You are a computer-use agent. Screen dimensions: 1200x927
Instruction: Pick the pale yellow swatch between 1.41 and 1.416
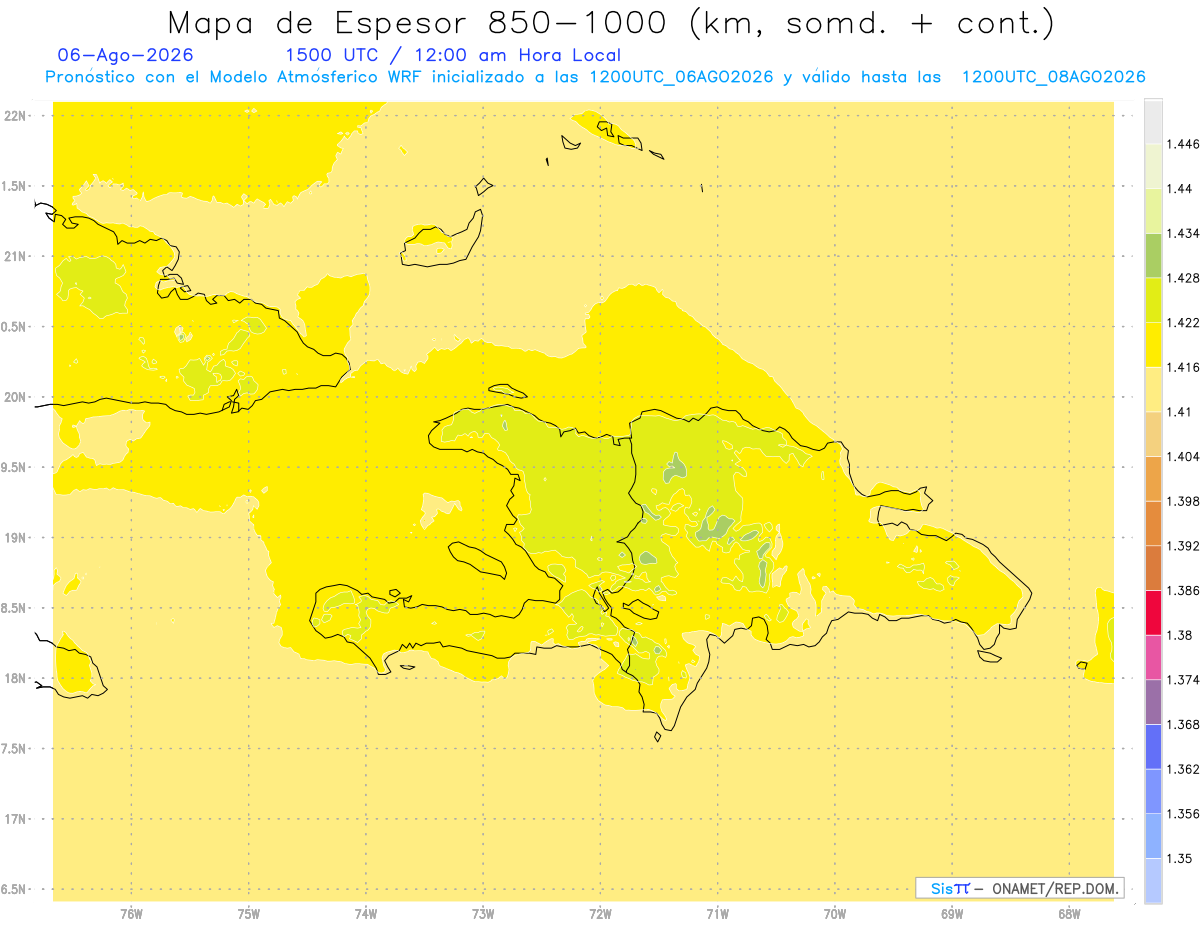pos(1153,389)
